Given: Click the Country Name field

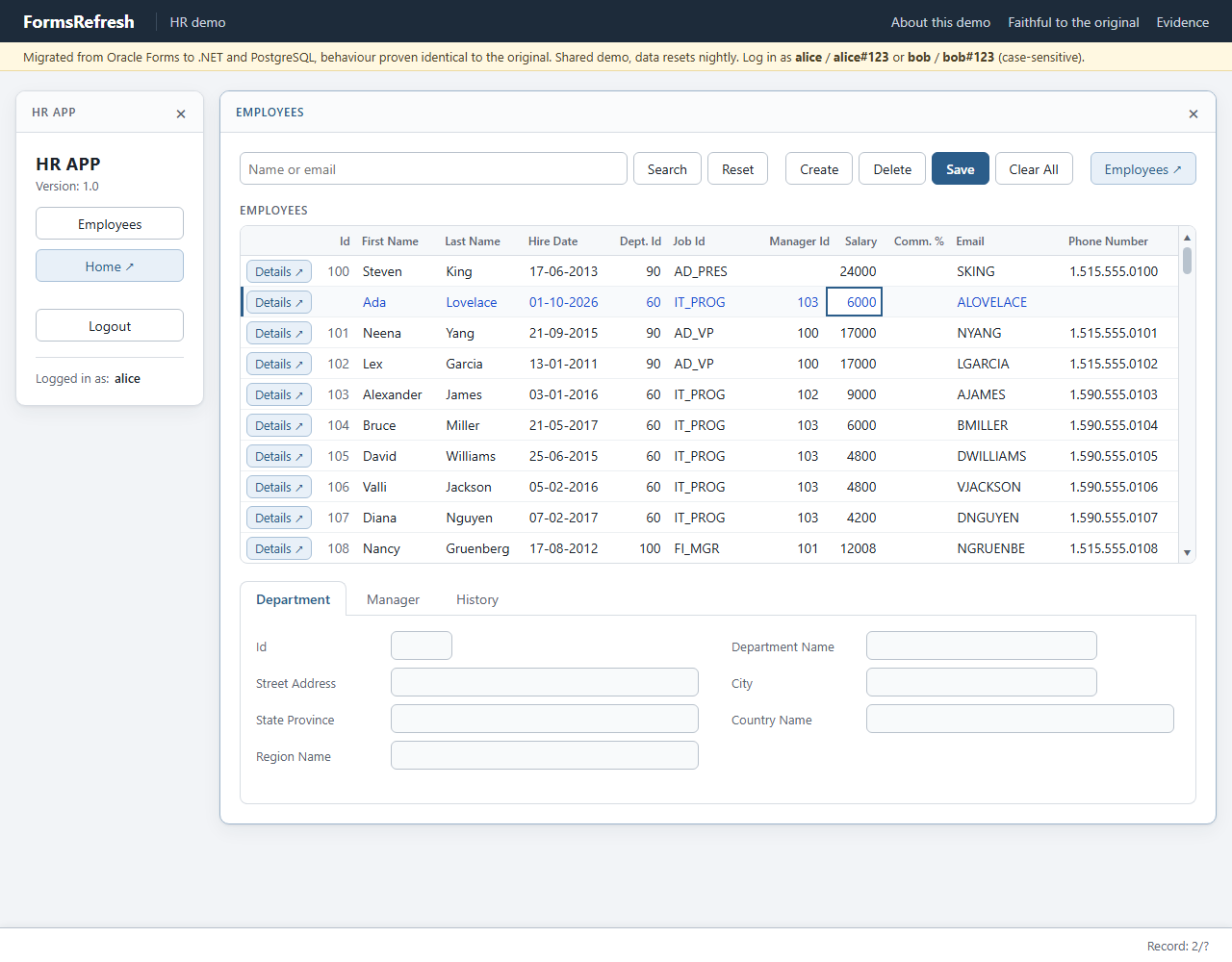Looking at the screenshot, I should tap(1020, 720).
